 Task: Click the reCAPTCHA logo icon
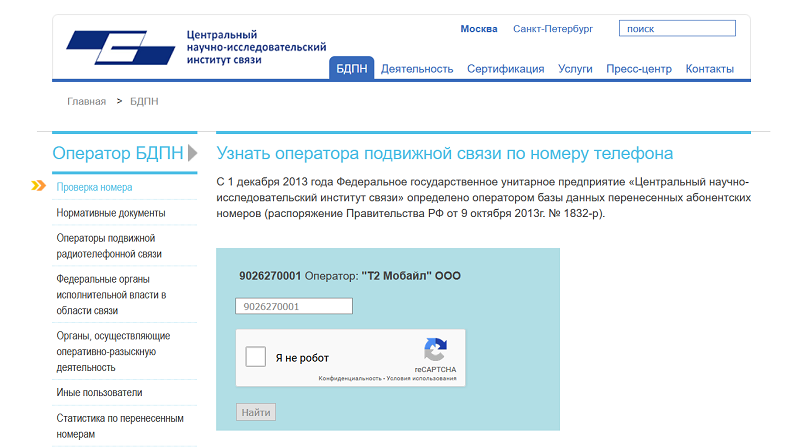pyautogui.click(x=435, y=349)
